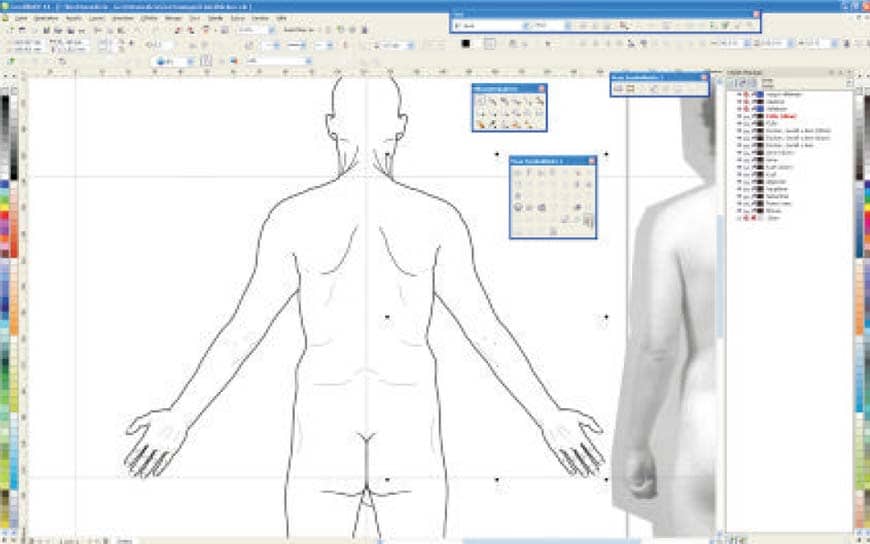Click highlighted bottom-right icon in large floating toolbar
870x544 pixels.
coord(588,220)
